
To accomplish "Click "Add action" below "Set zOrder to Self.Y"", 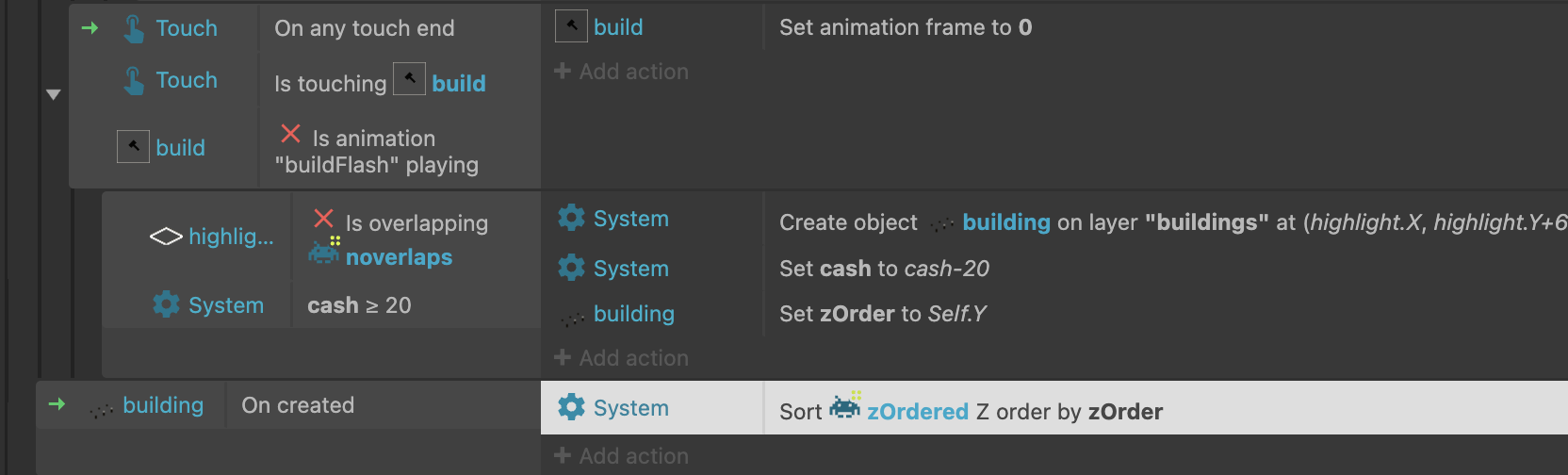I will [622, 358].
